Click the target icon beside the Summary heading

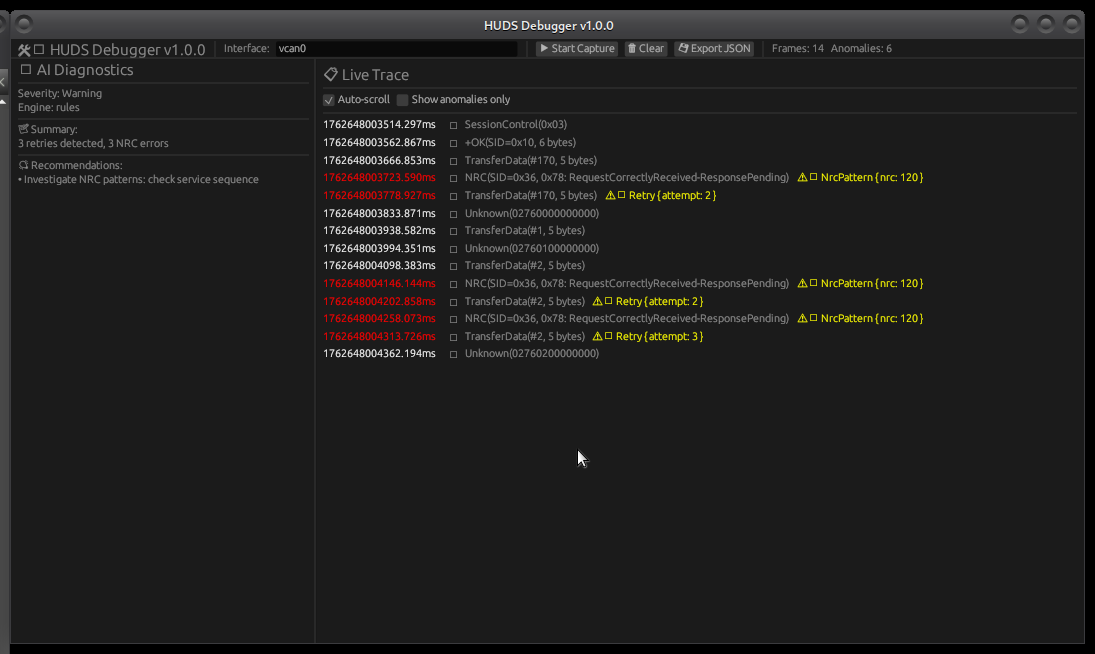click(x=21, y=128)
